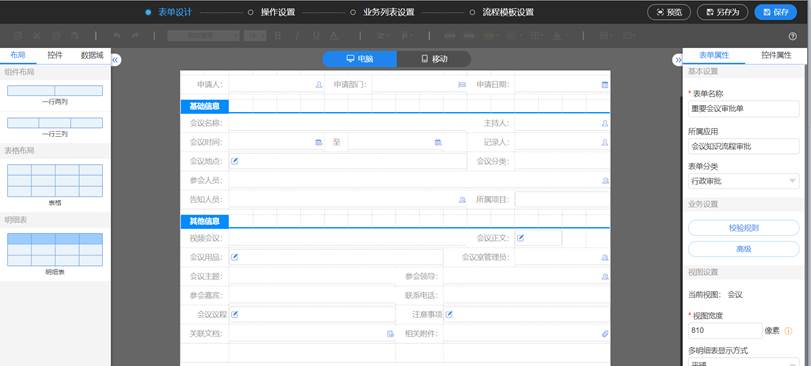Click the 表单名称 input field
Image resolution: width=811 pixels, height=366 pixels.
[743, 109]
